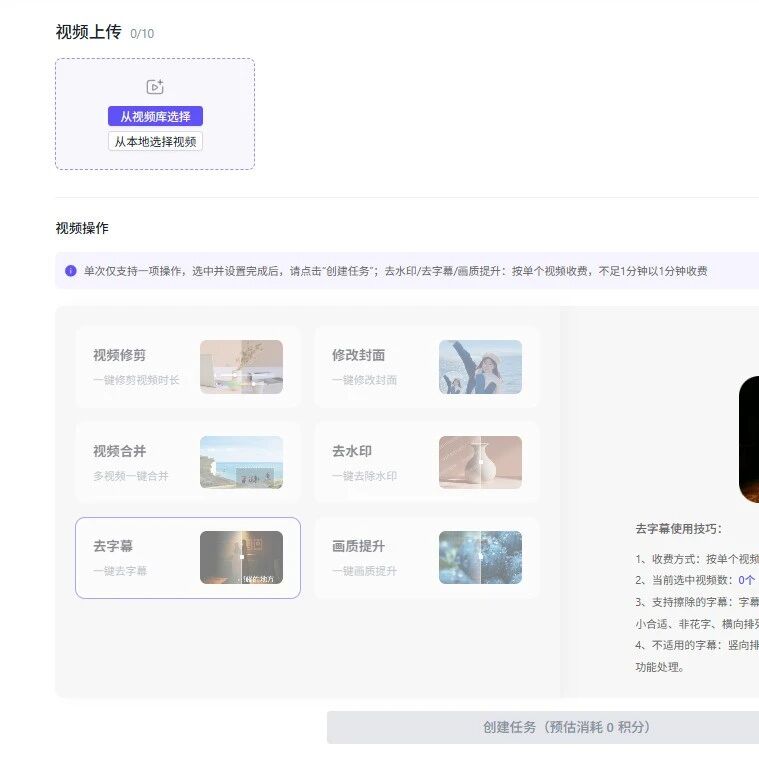The width and height of the screenshot is (759, 760).
Task: Click 从视频库选择 button
Action: pyautogui.click(x=155, y=116)
